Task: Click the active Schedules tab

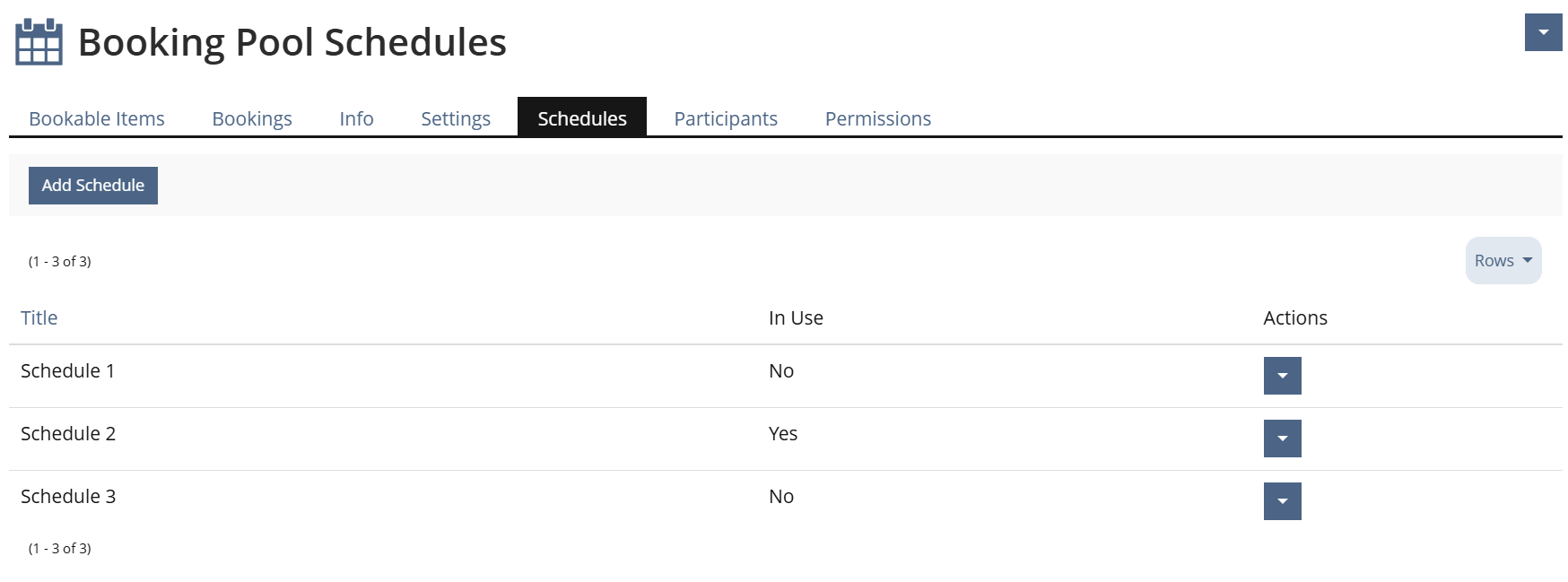Action: (x=582, y=118)
